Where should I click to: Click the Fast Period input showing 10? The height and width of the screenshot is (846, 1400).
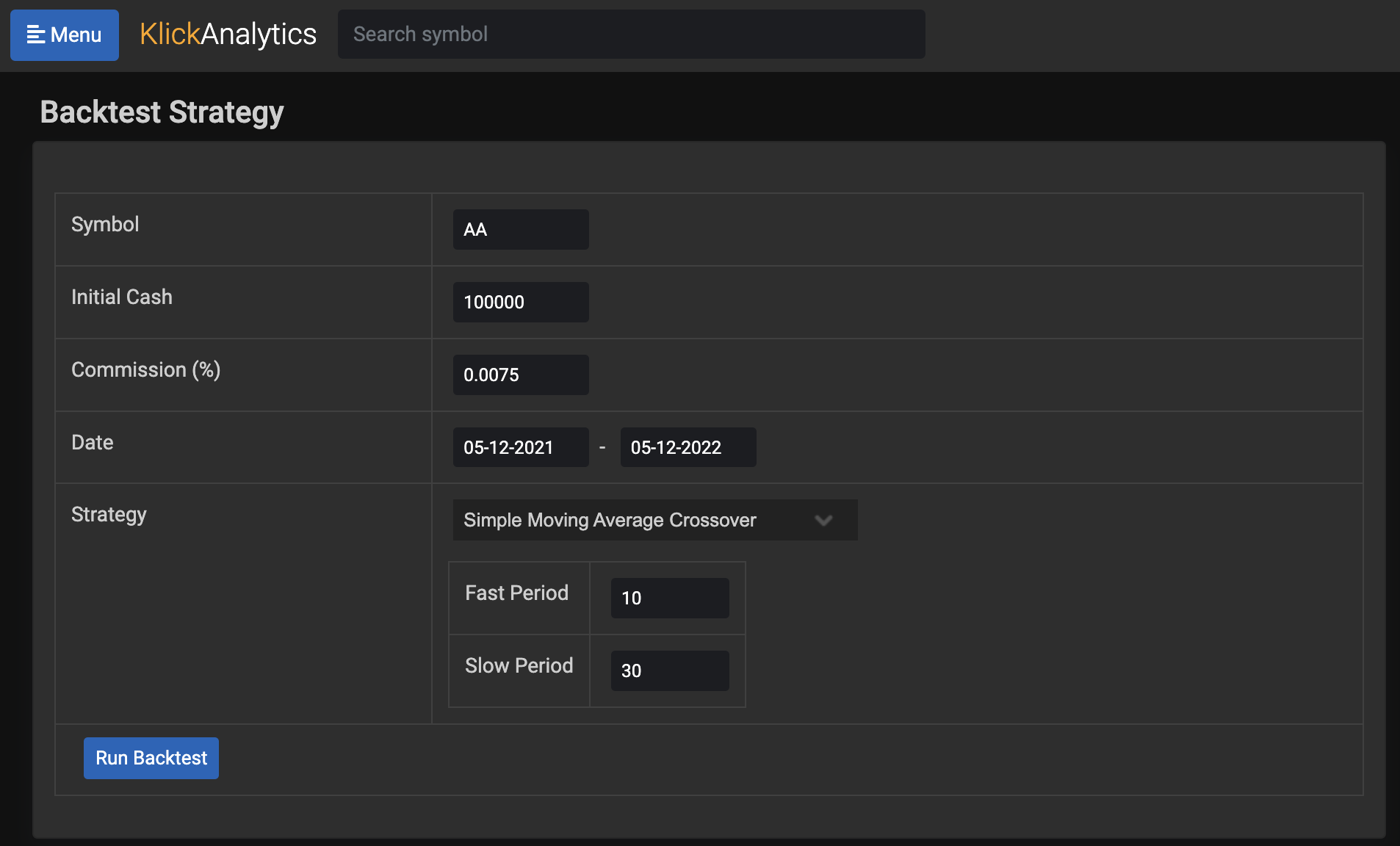[x=669, y=598]
